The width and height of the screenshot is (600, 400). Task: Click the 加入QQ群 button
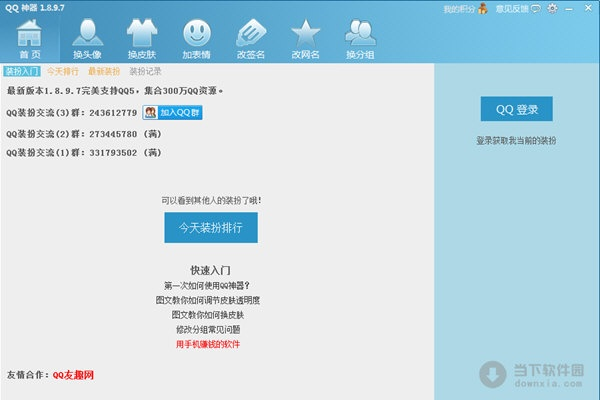click(173, 113)
